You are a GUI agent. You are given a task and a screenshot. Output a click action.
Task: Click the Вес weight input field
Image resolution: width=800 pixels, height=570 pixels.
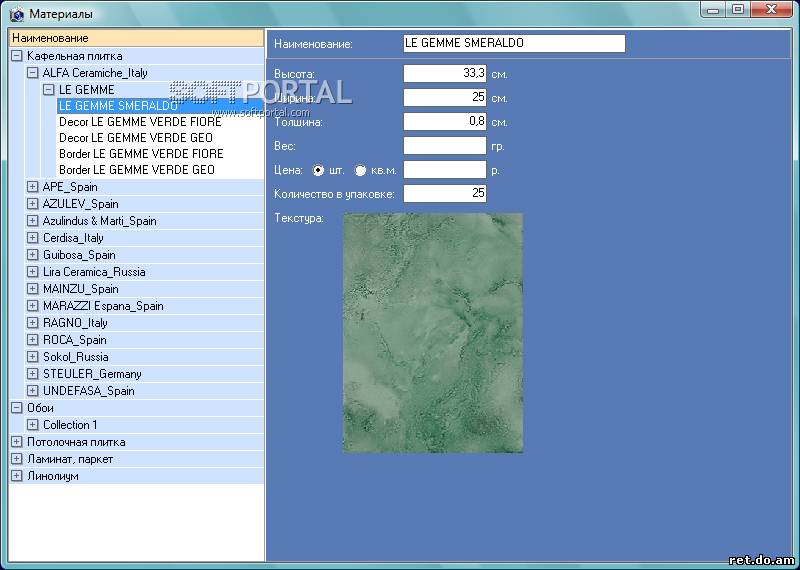(x=444, y=146)
